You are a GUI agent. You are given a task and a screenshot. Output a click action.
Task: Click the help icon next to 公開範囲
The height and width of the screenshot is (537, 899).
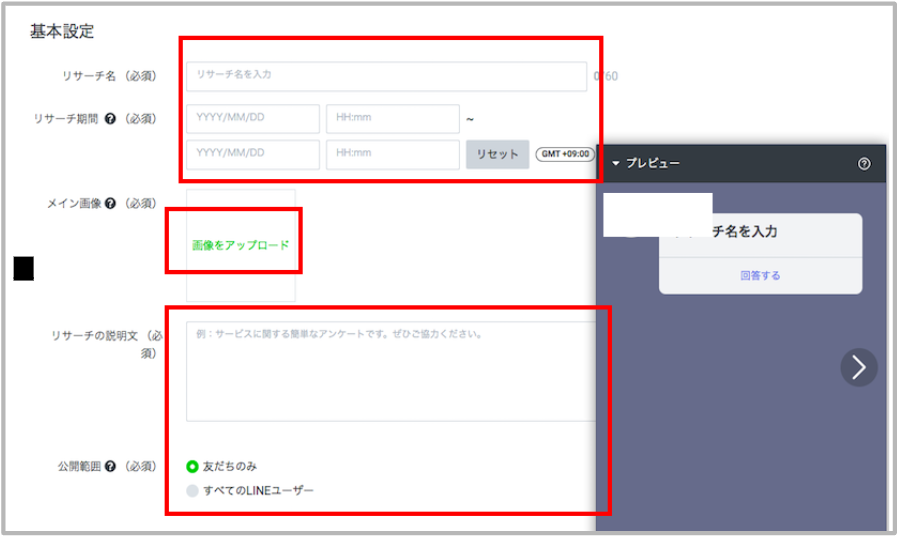(x=110, y=466)
